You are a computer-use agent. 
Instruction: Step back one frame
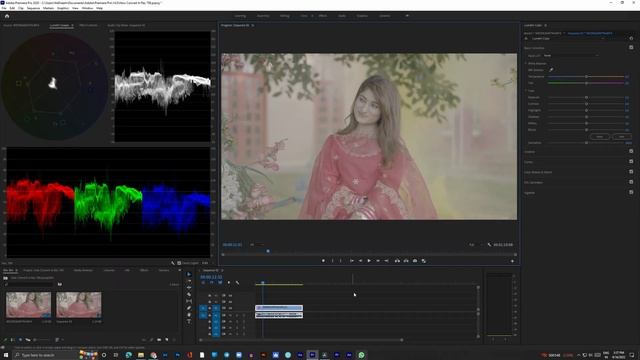[360, 261]
